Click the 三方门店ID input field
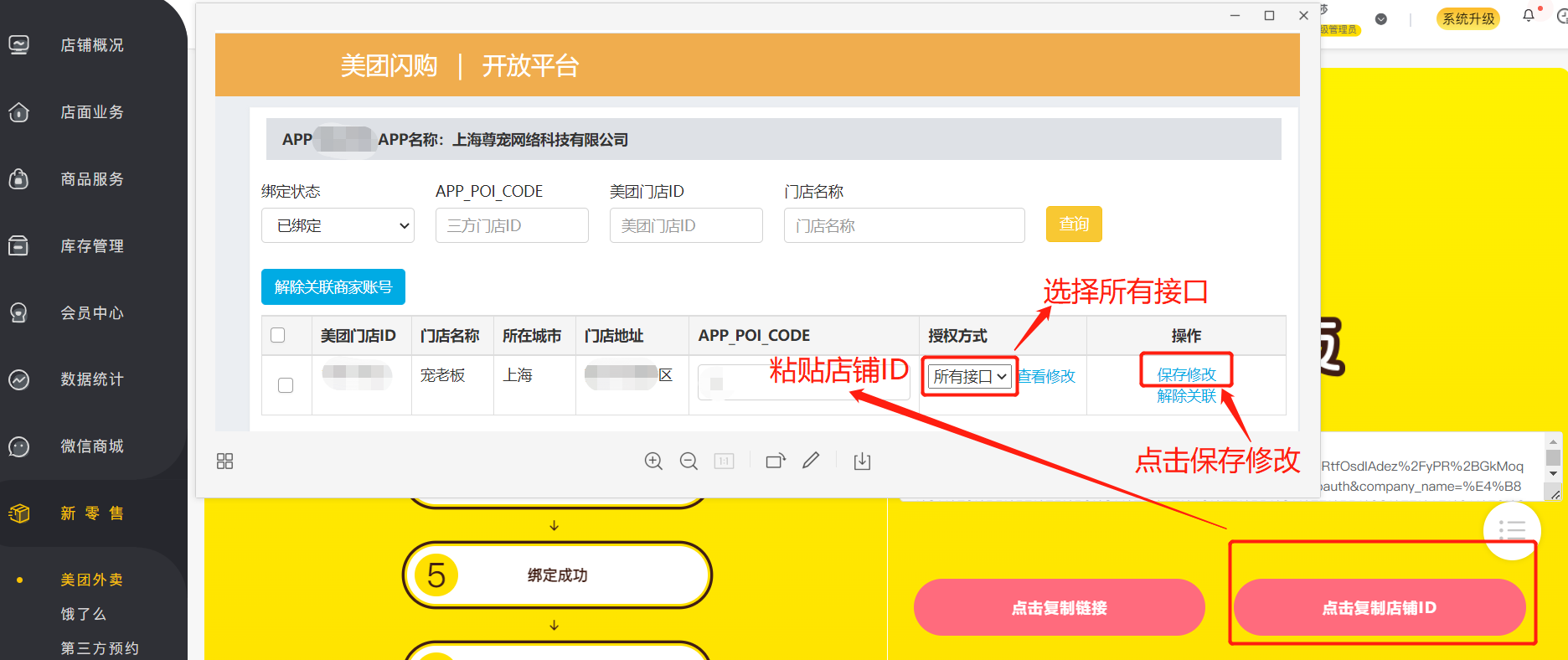The height and width of the screenshot is (660, 1568). pyautogui.click(x=512, y=225)
